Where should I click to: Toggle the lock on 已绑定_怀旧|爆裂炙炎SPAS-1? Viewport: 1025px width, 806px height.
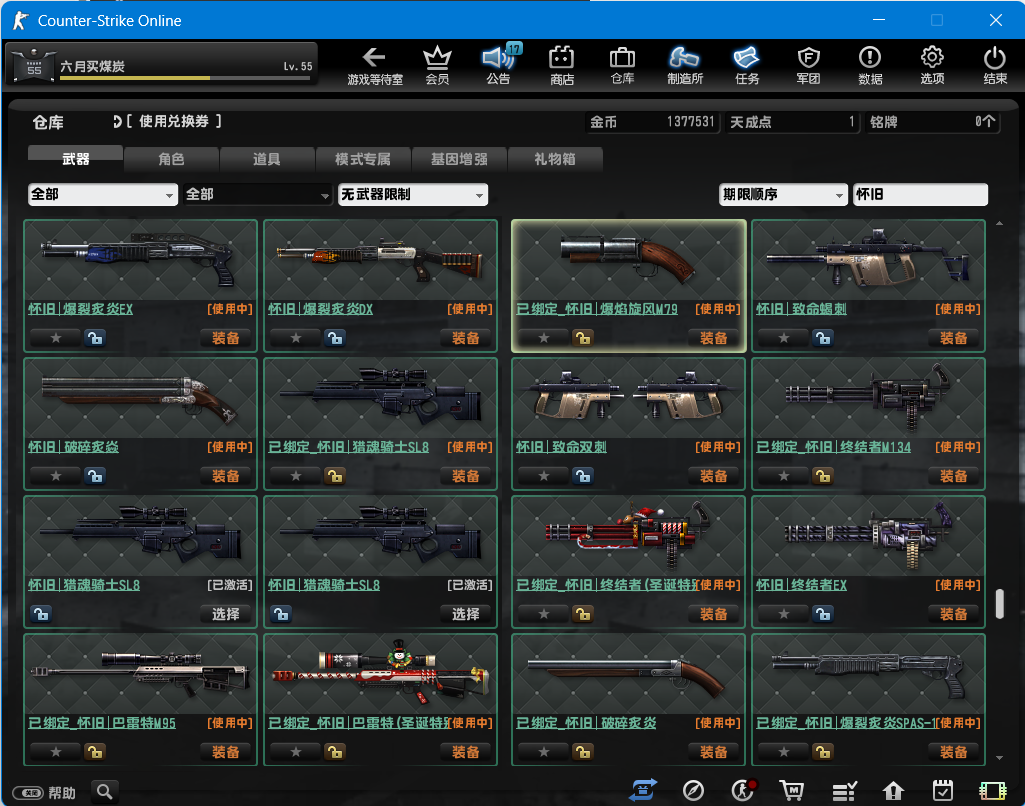click(x=822, y=752)
